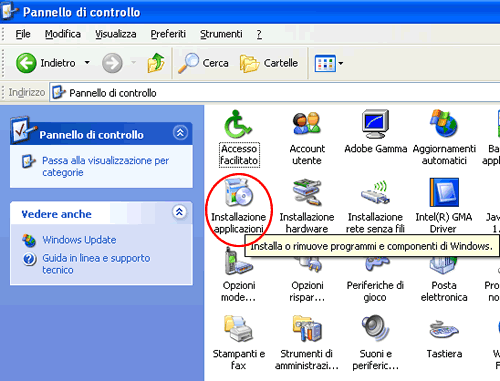Open Intel(R) GMA Driver icon

click(444, 192)
